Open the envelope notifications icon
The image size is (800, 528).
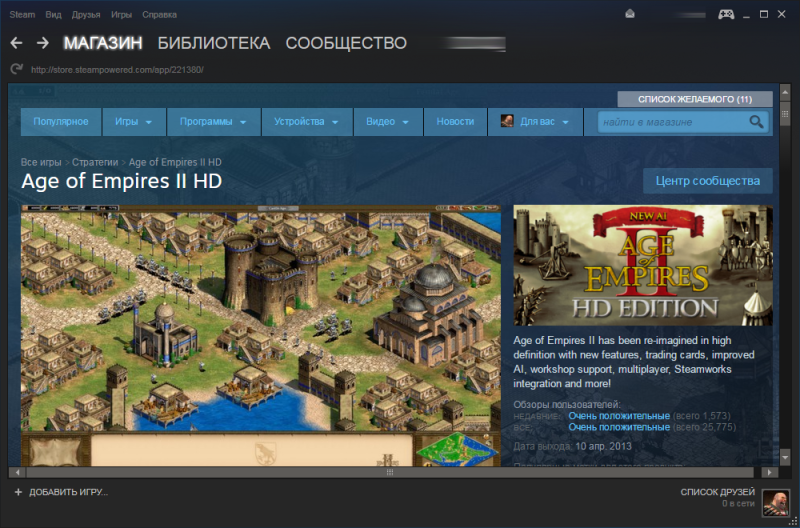(x=630, y=14)
